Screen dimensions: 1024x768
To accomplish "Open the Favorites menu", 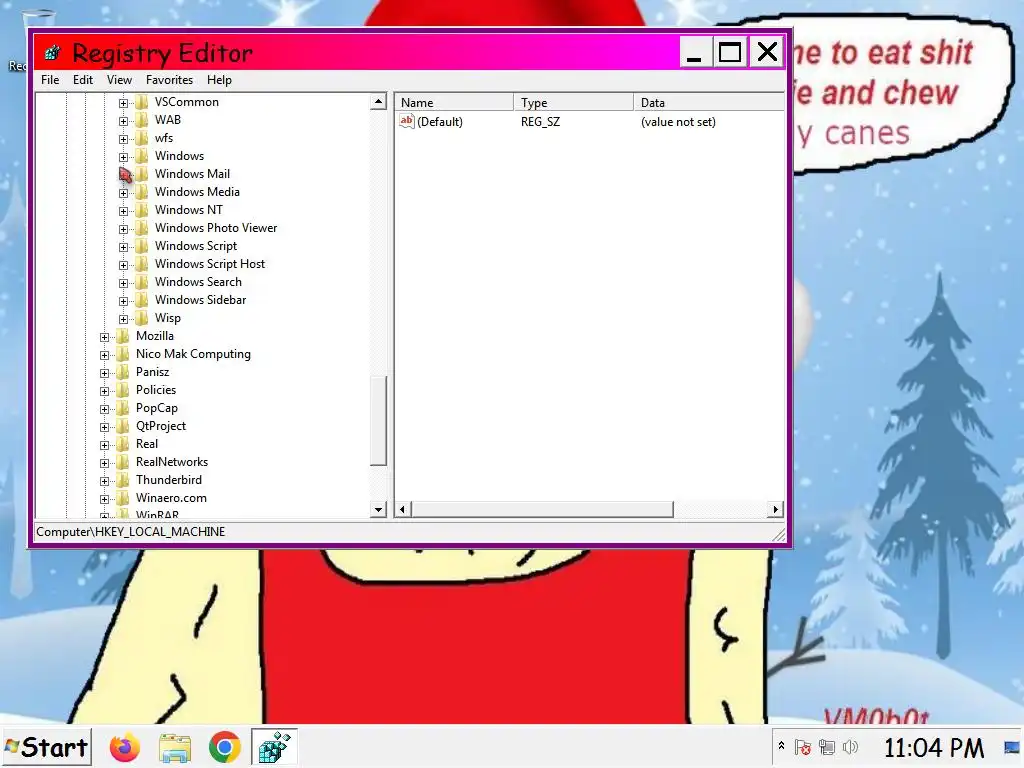I will click(170, 80).
